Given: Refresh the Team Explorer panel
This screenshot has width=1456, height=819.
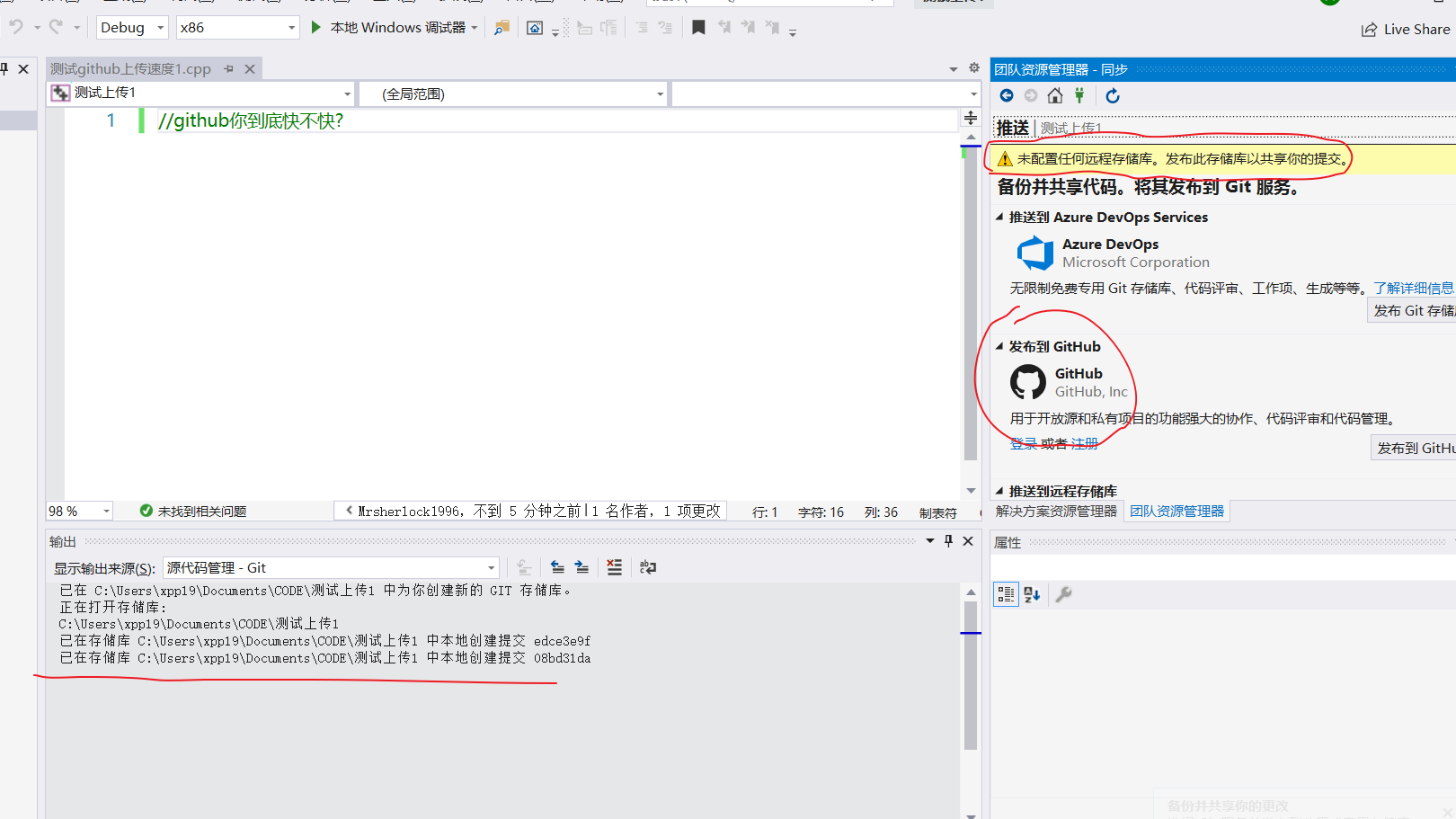Looking at the screenshot, I should 1113,96.
